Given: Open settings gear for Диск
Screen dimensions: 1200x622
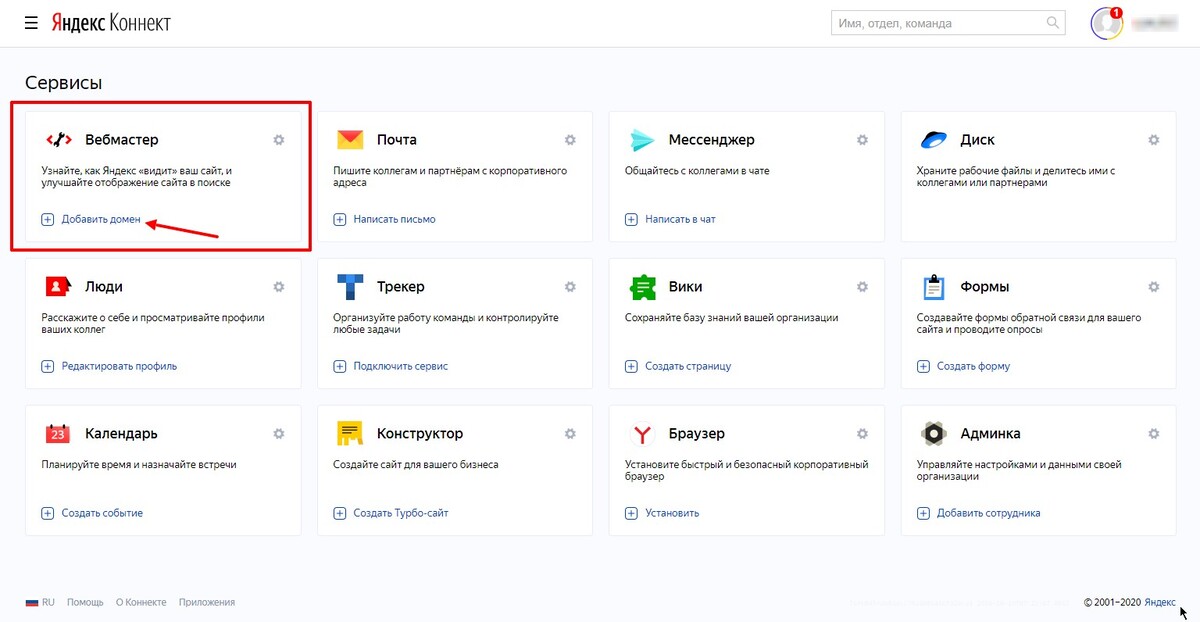Looking at the screenshot, I should click(x=1153, y=140).
